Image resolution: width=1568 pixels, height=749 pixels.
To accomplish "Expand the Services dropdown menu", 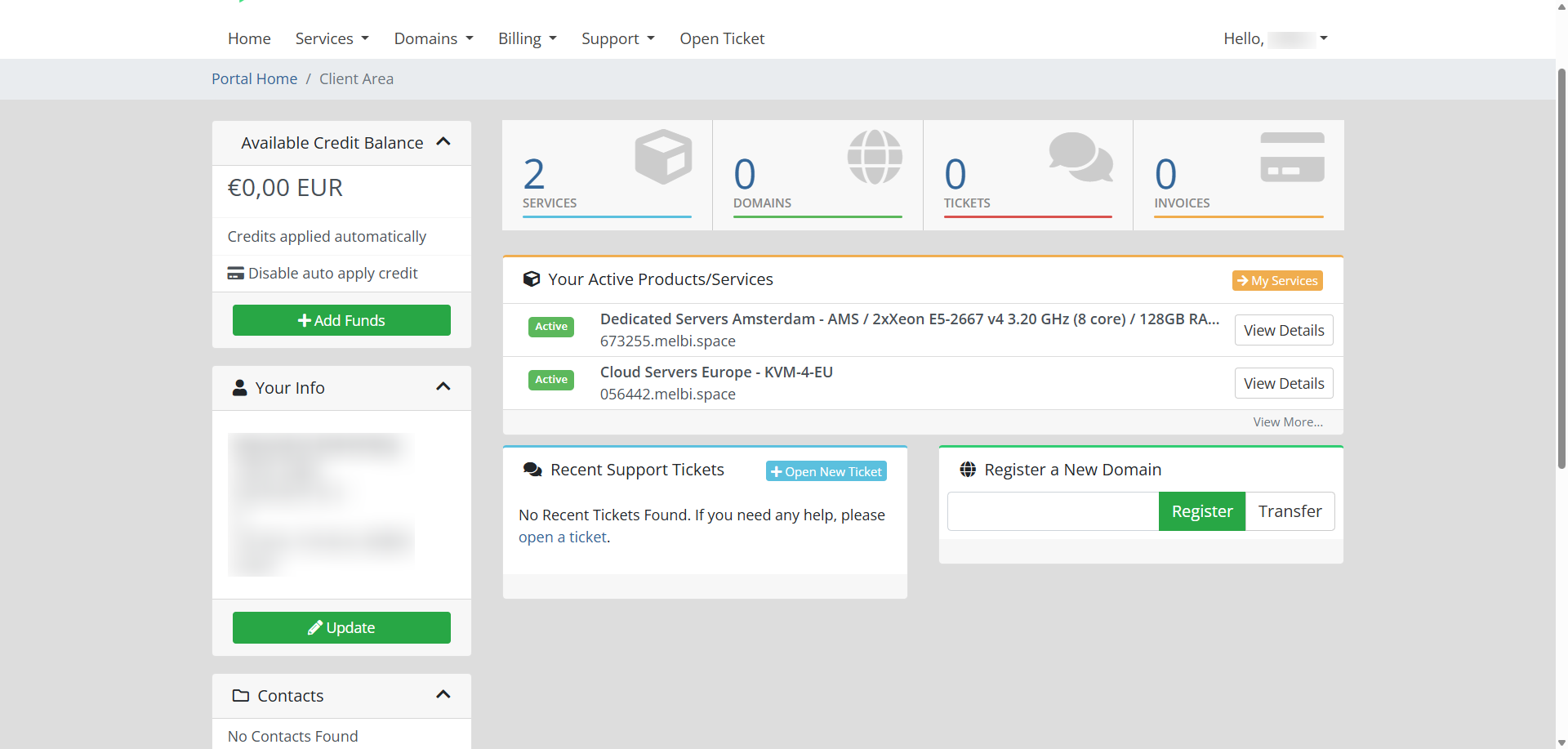I will click(x=332, y=38).
